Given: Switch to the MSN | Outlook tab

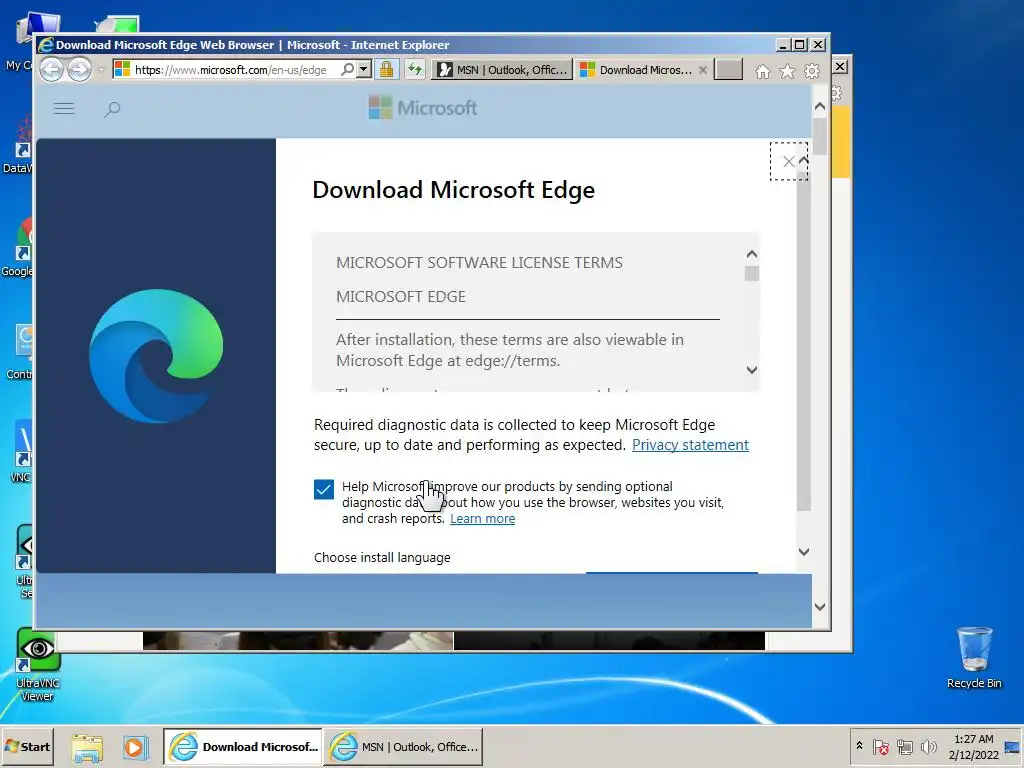Looking at the screenshot, I should click(x=502, y=70).
